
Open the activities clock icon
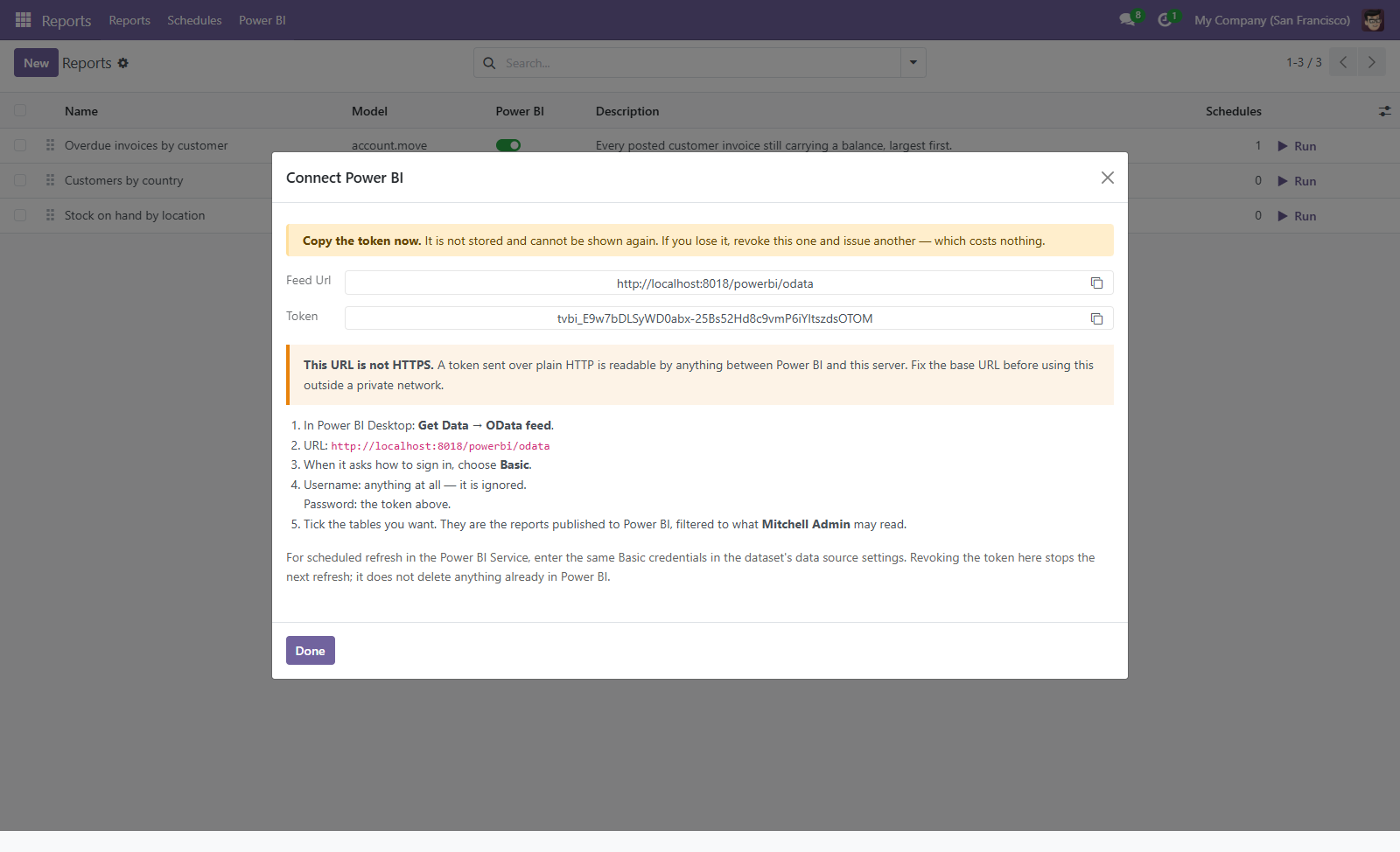(1165, 20)
